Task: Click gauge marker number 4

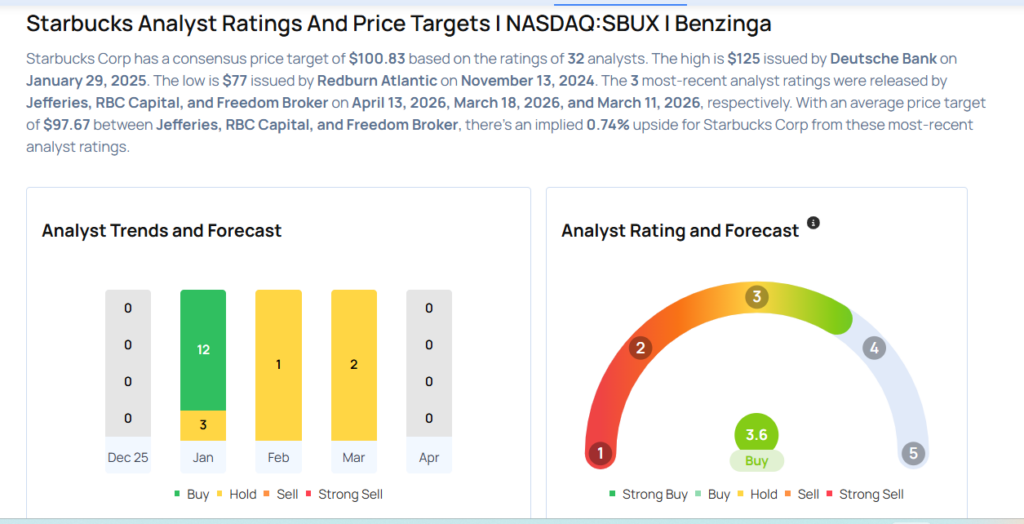Action: (874, 348)
